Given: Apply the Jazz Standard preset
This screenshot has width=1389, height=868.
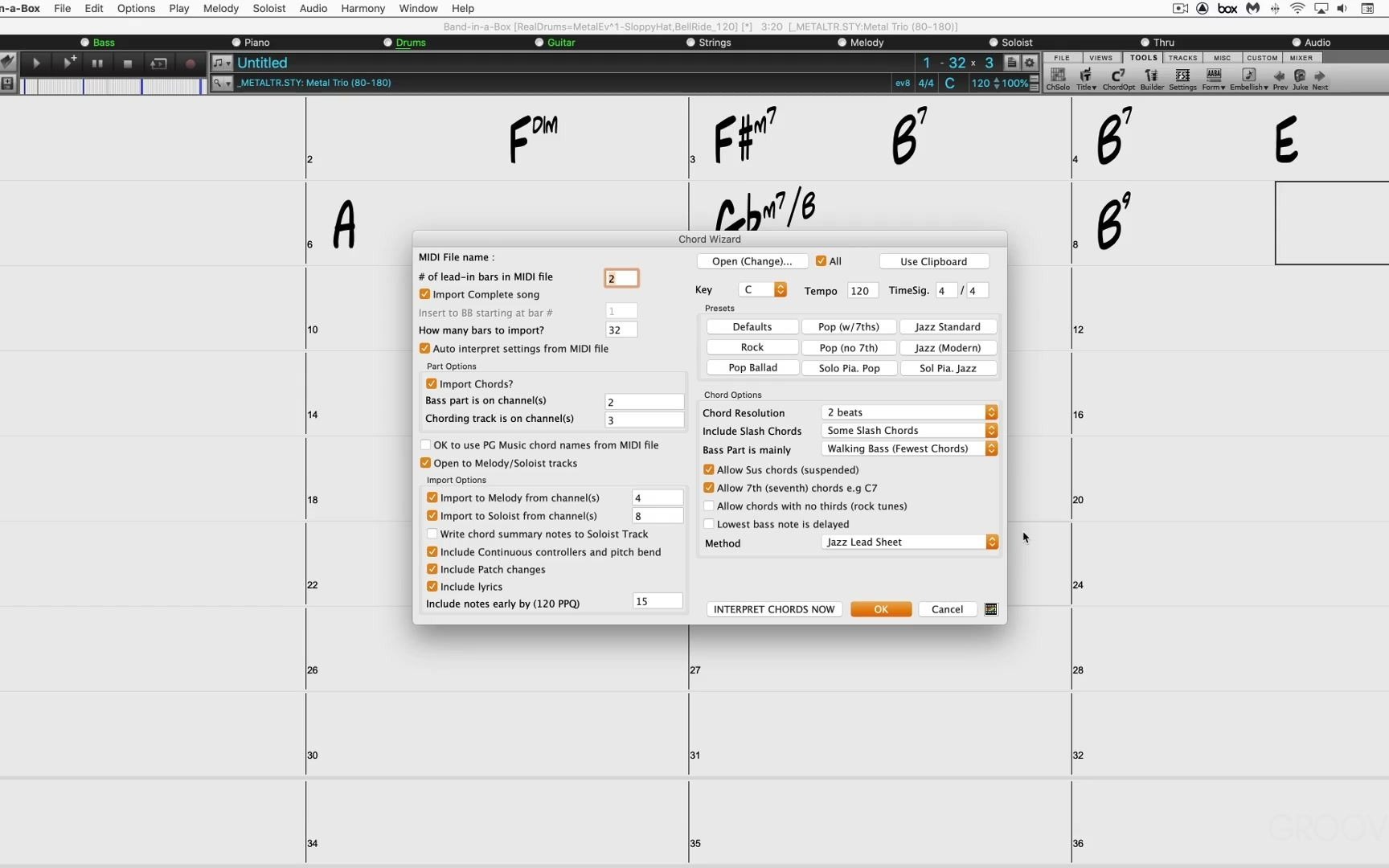Looking at the screenshot, I should point(948,327).
